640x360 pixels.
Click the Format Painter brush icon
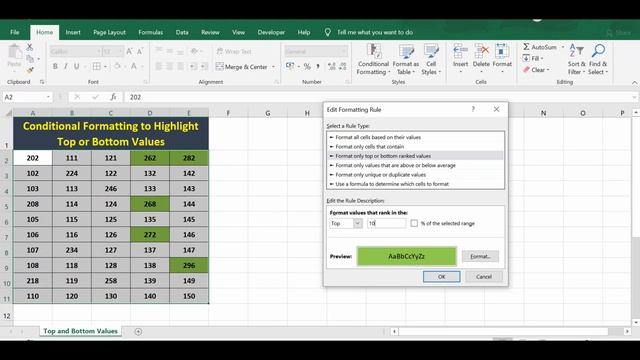click(30, 71)
